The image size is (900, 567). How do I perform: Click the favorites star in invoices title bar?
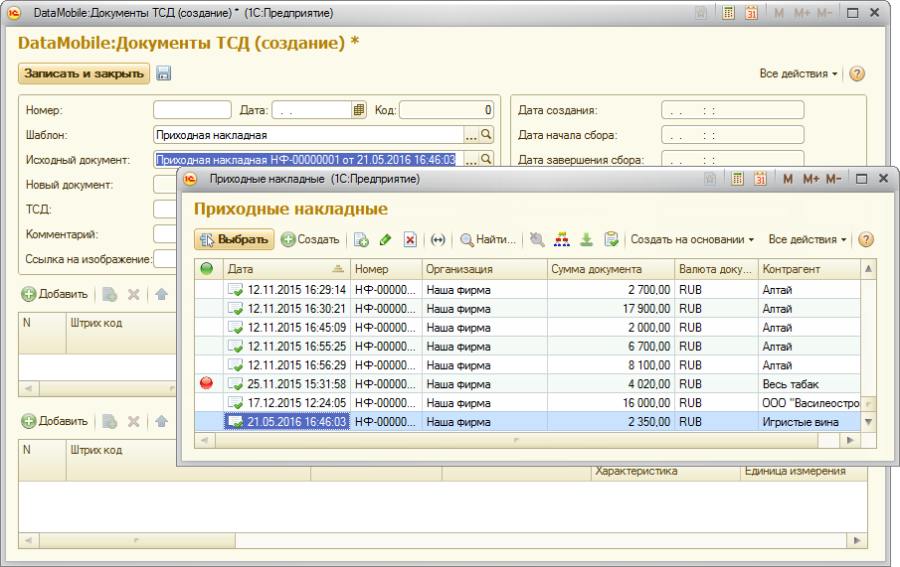tap(710, 179)
